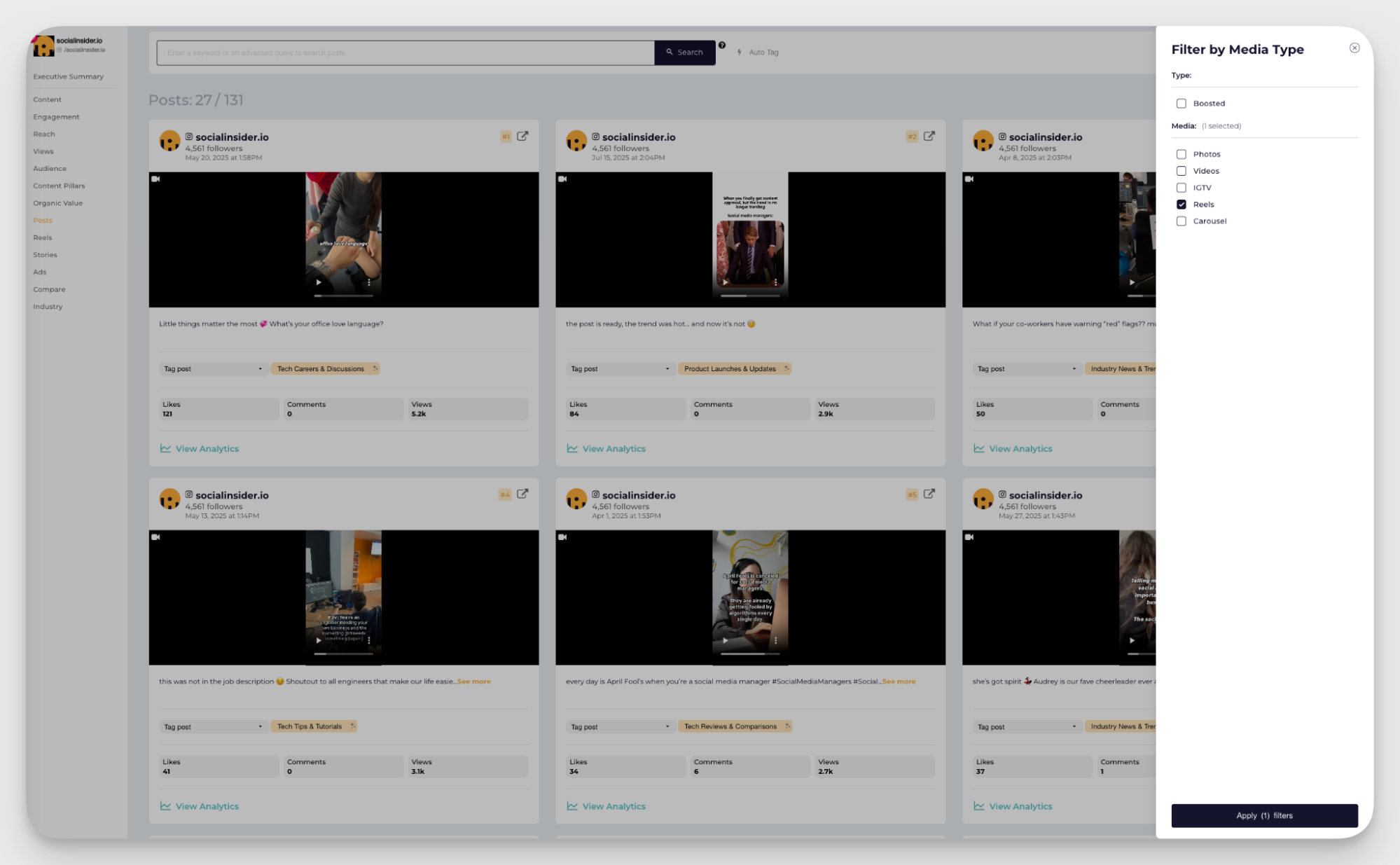Click the help question mark beside Search
The image size is (1400, 865).
tap(722, 46)
